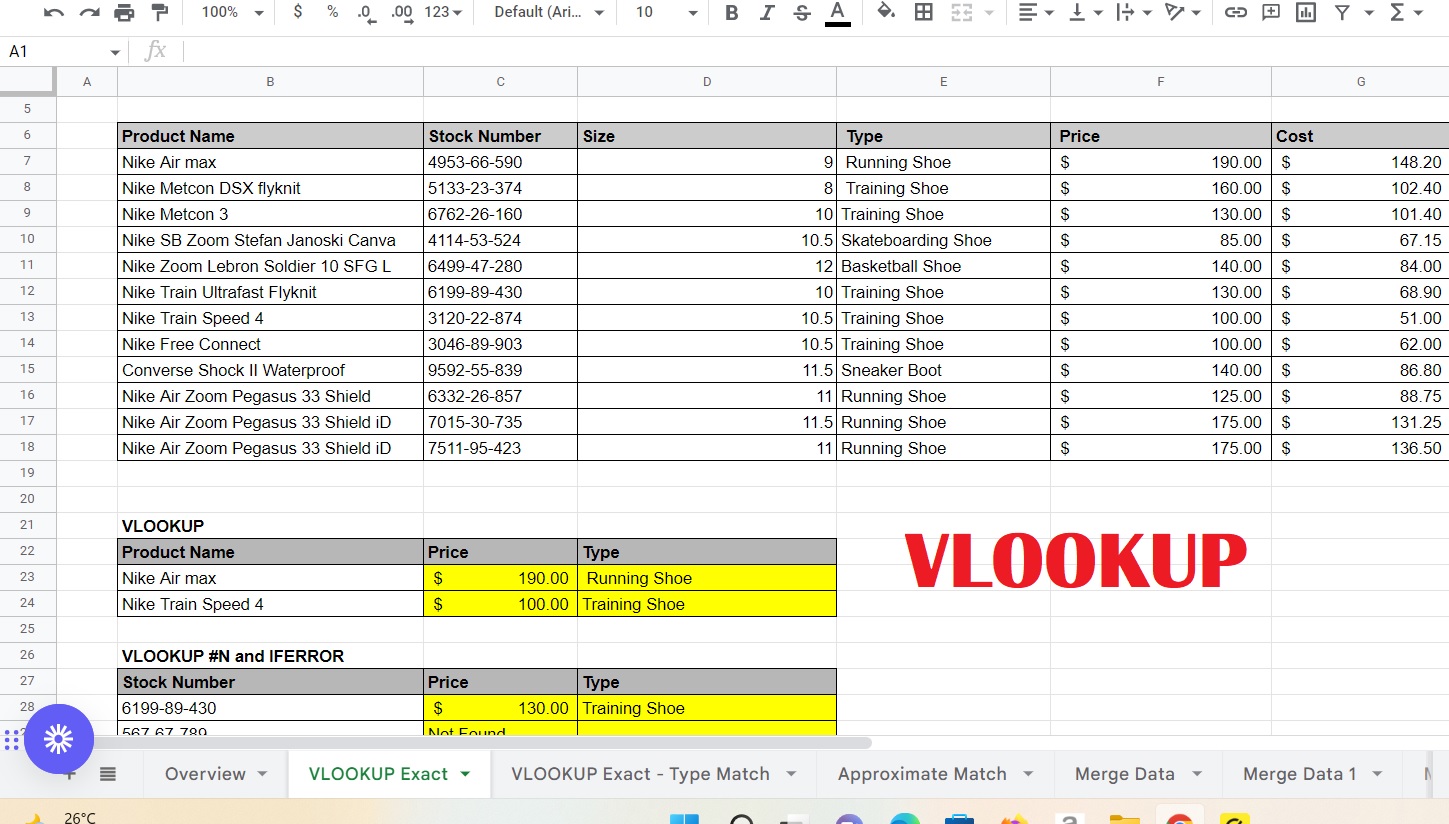Select the 'Sneaker Boot' cell
Image resolution: width=1449 pixels, height=824 pixels.
tap(943, 370)
